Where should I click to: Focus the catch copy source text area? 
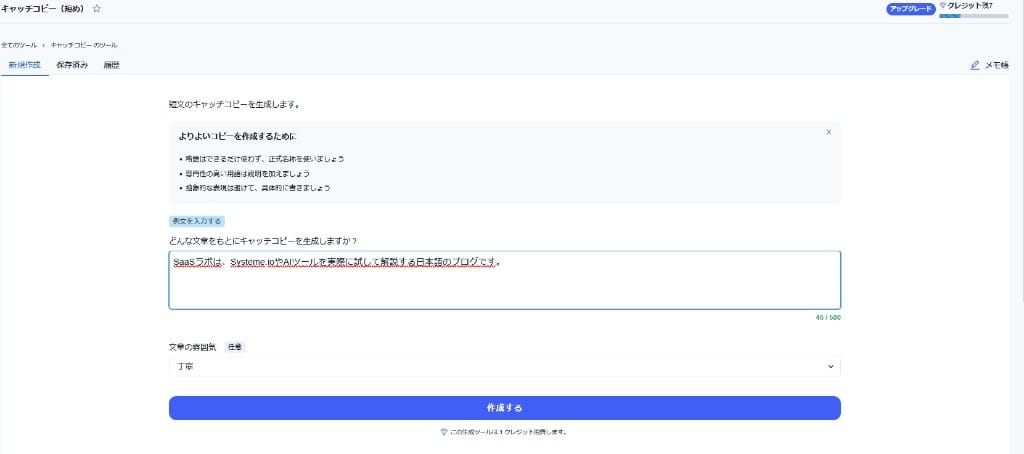coord(504,280)
